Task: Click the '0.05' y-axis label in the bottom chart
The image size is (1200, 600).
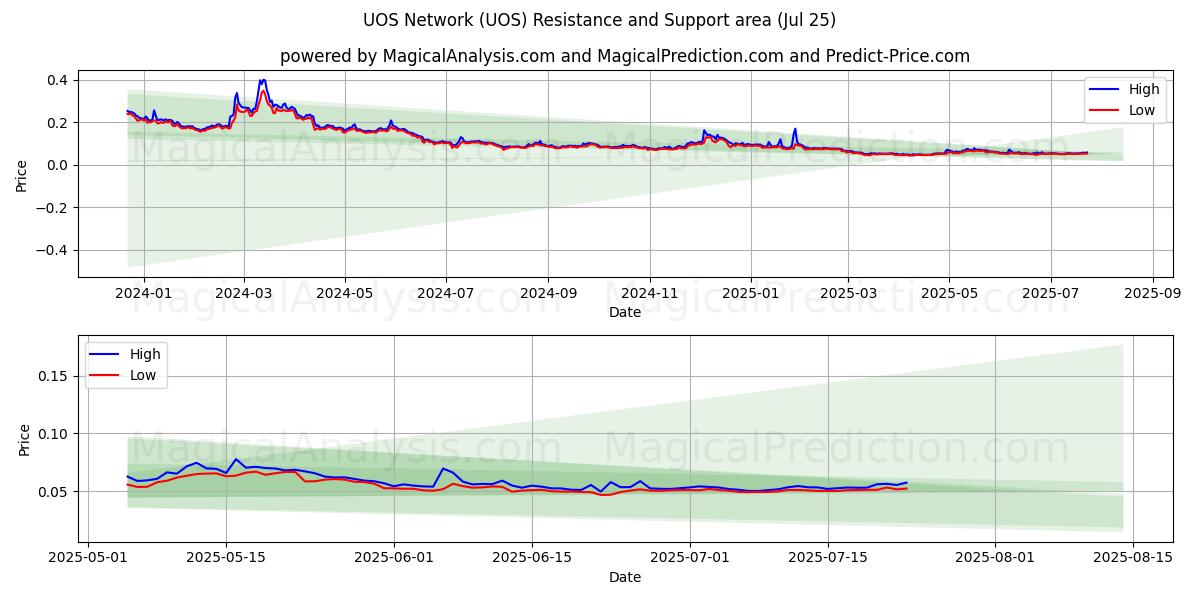Action: 54,492
